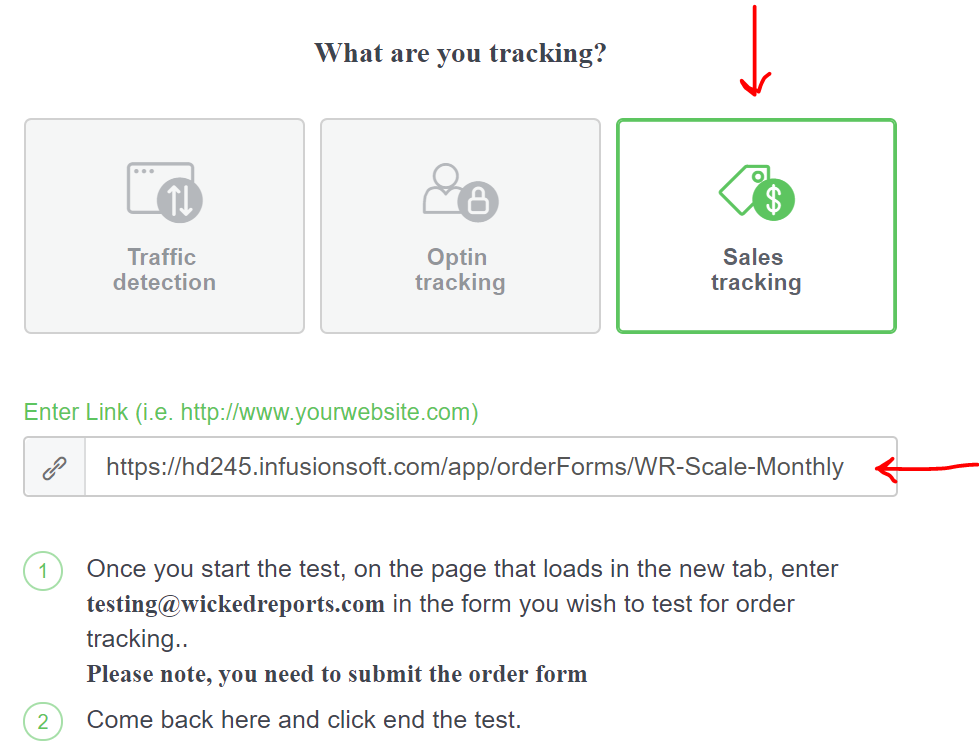Click the green circled number 2 step marker
Screen dimensions: 979x753
43,721
